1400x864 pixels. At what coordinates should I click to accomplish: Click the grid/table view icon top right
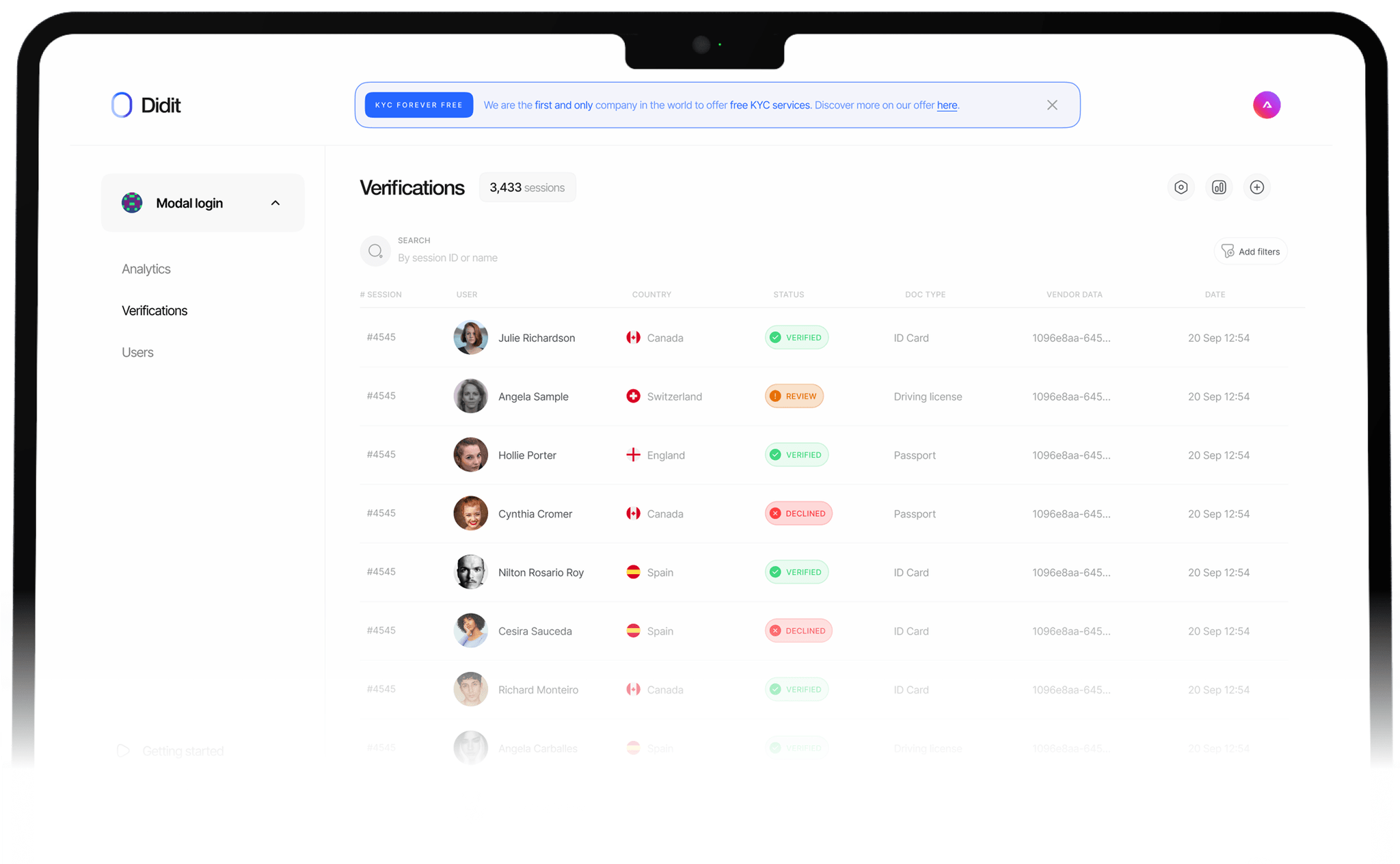click(1219, 187)
